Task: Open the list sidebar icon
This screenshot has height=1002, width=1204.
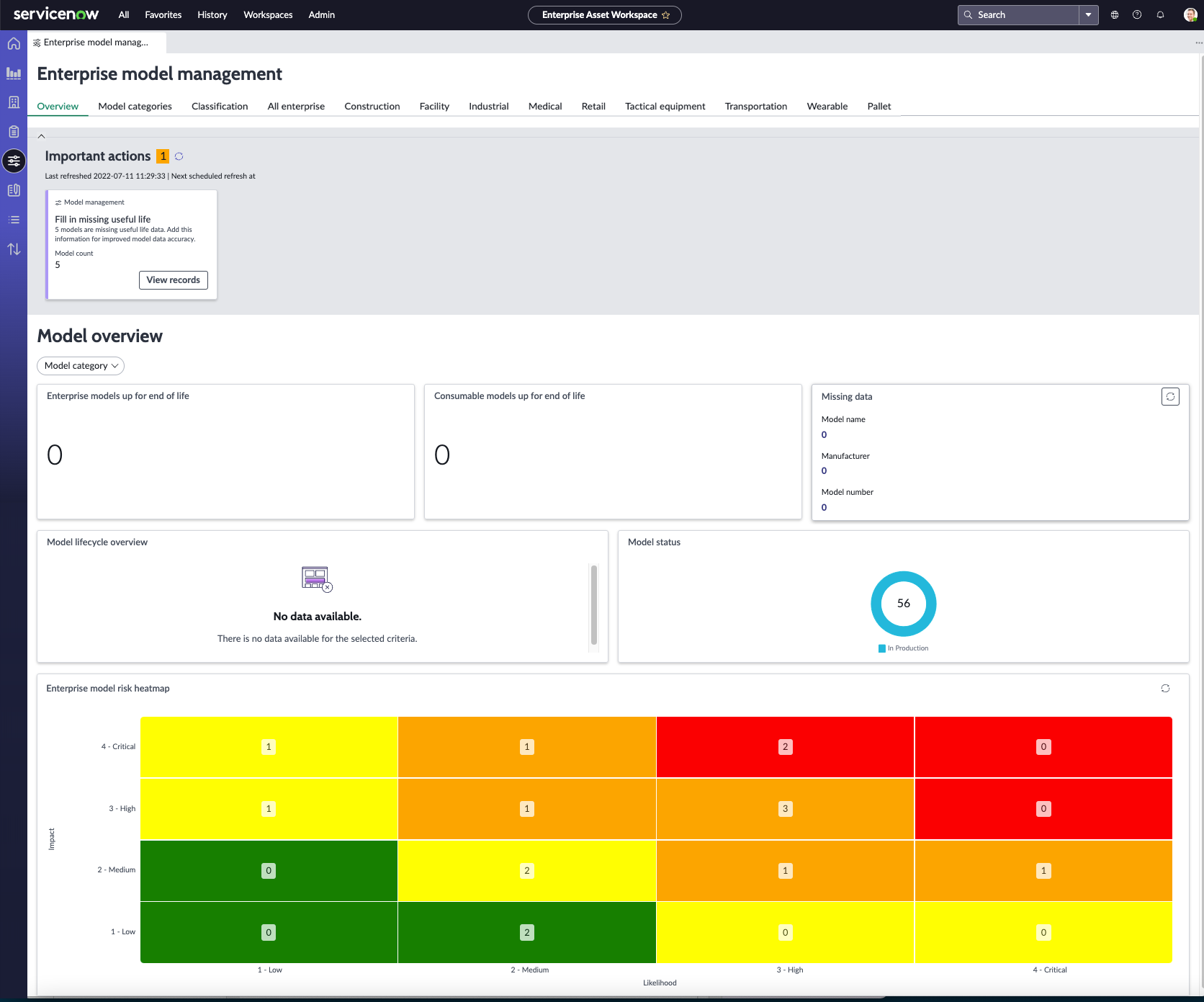Action: pos(14,220)
